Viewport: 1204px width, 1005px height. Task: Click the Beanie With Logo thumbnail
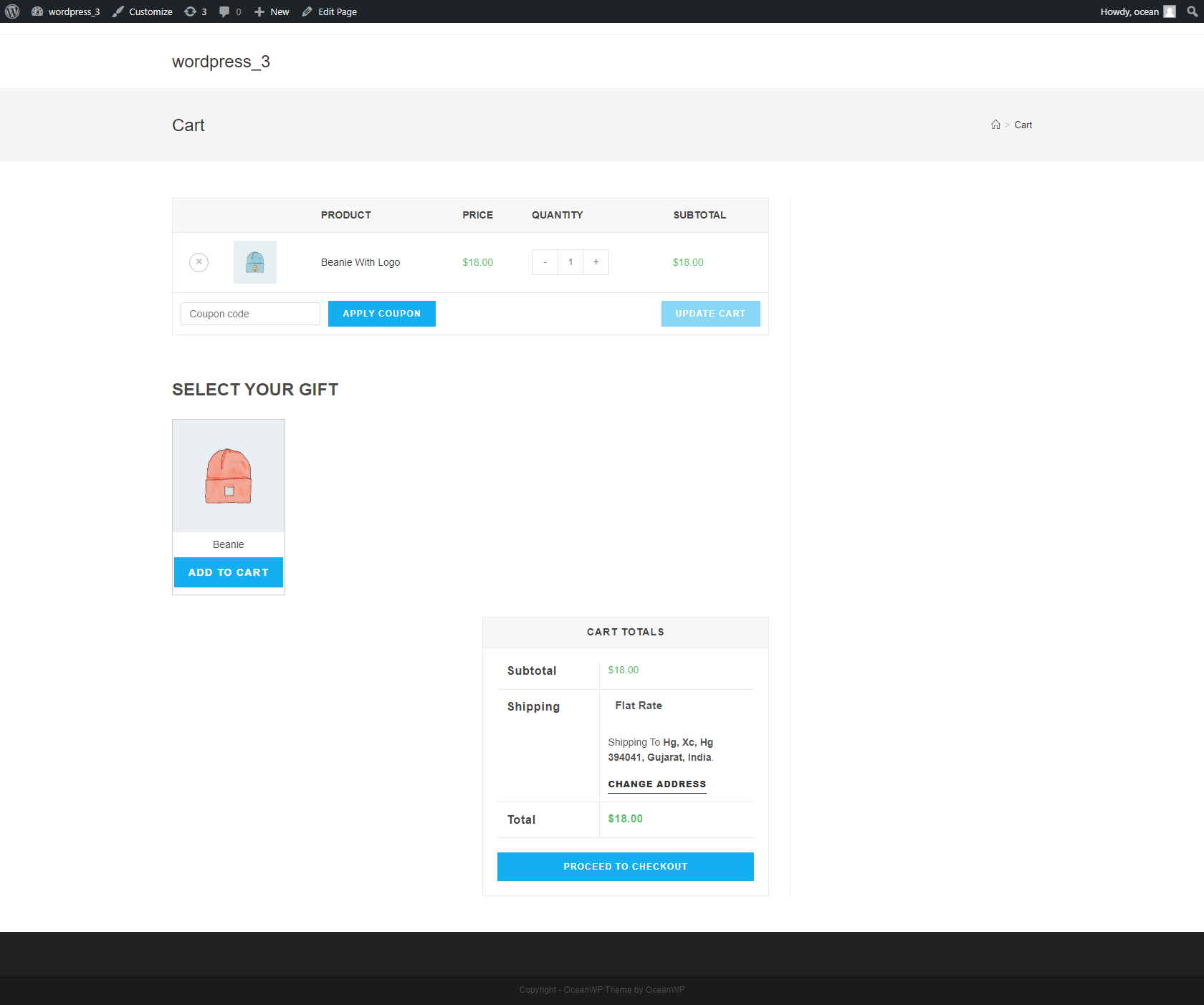(x=255, y=262)
